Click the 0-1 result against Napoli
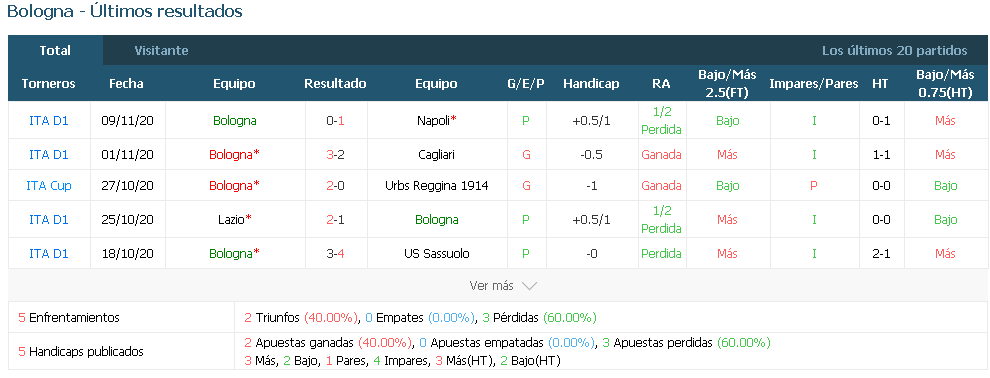This screenshot has height=378, width=990. pos(335,121)
